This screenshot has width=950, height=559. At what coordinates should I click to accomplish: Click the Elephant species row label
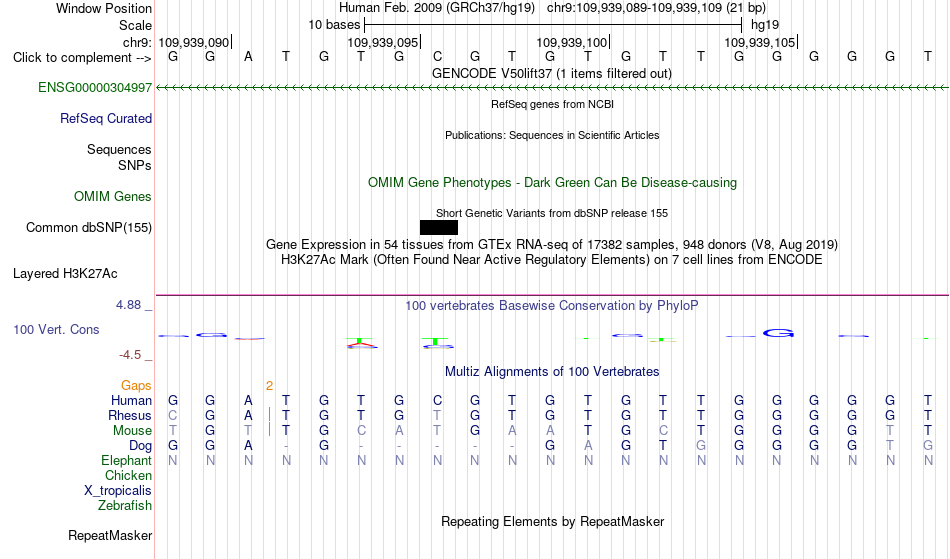126,461
